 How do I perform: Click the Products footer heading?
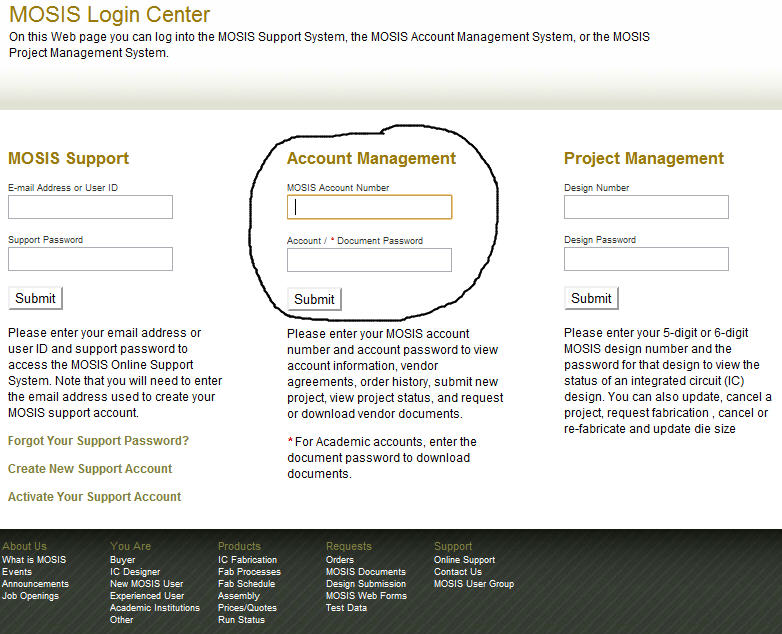[x=239, y=546]
